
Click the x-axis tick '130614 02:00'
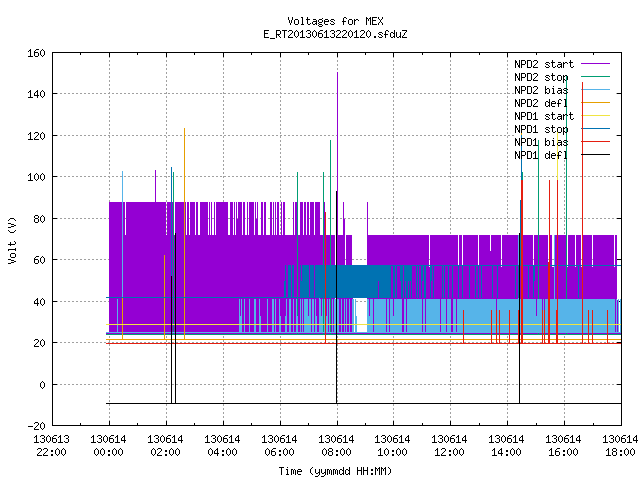[x=165, y=446]
